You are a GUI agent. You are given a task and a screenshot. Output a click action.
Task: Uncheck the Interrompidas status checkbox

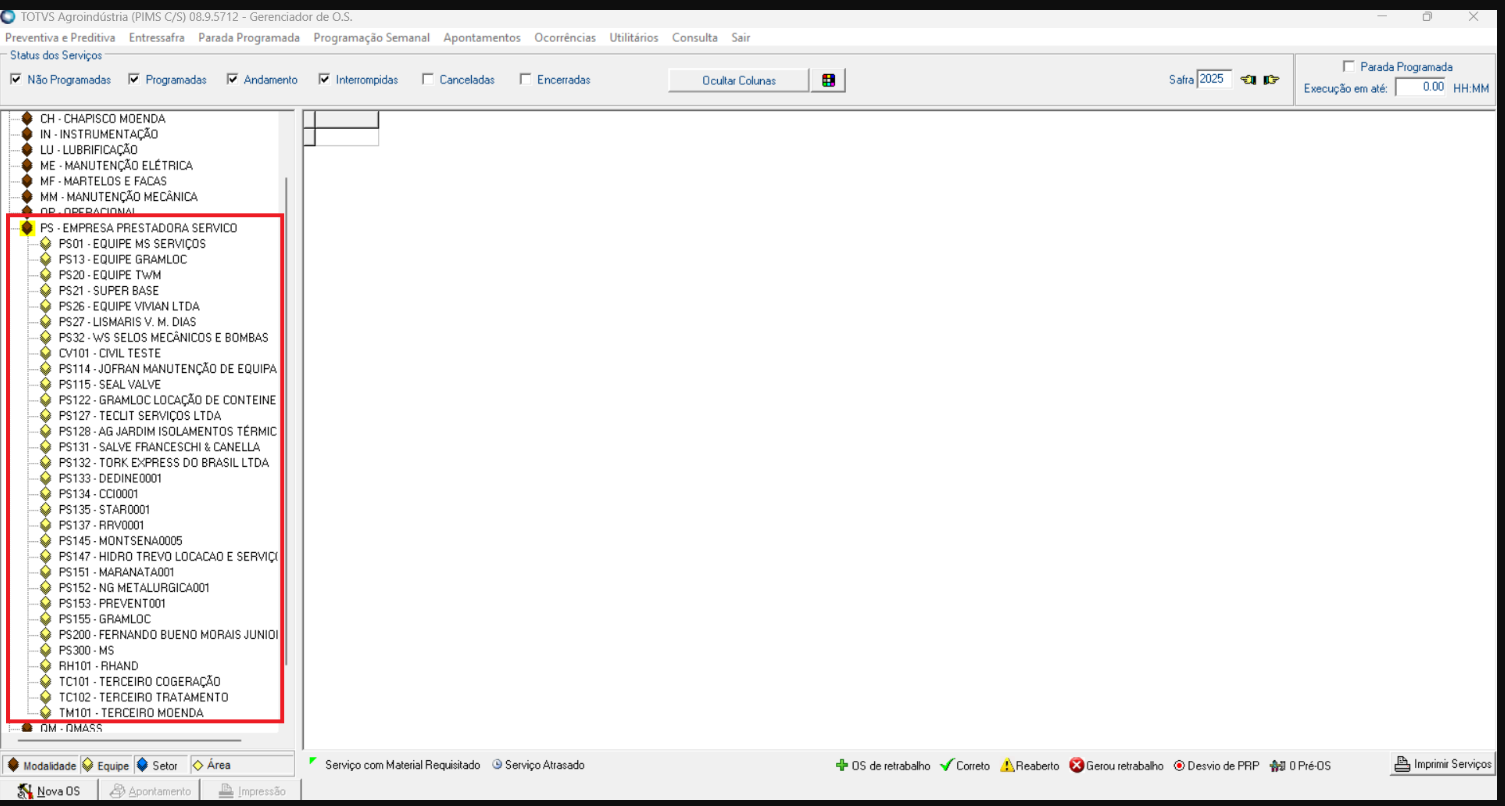point(325,80)
